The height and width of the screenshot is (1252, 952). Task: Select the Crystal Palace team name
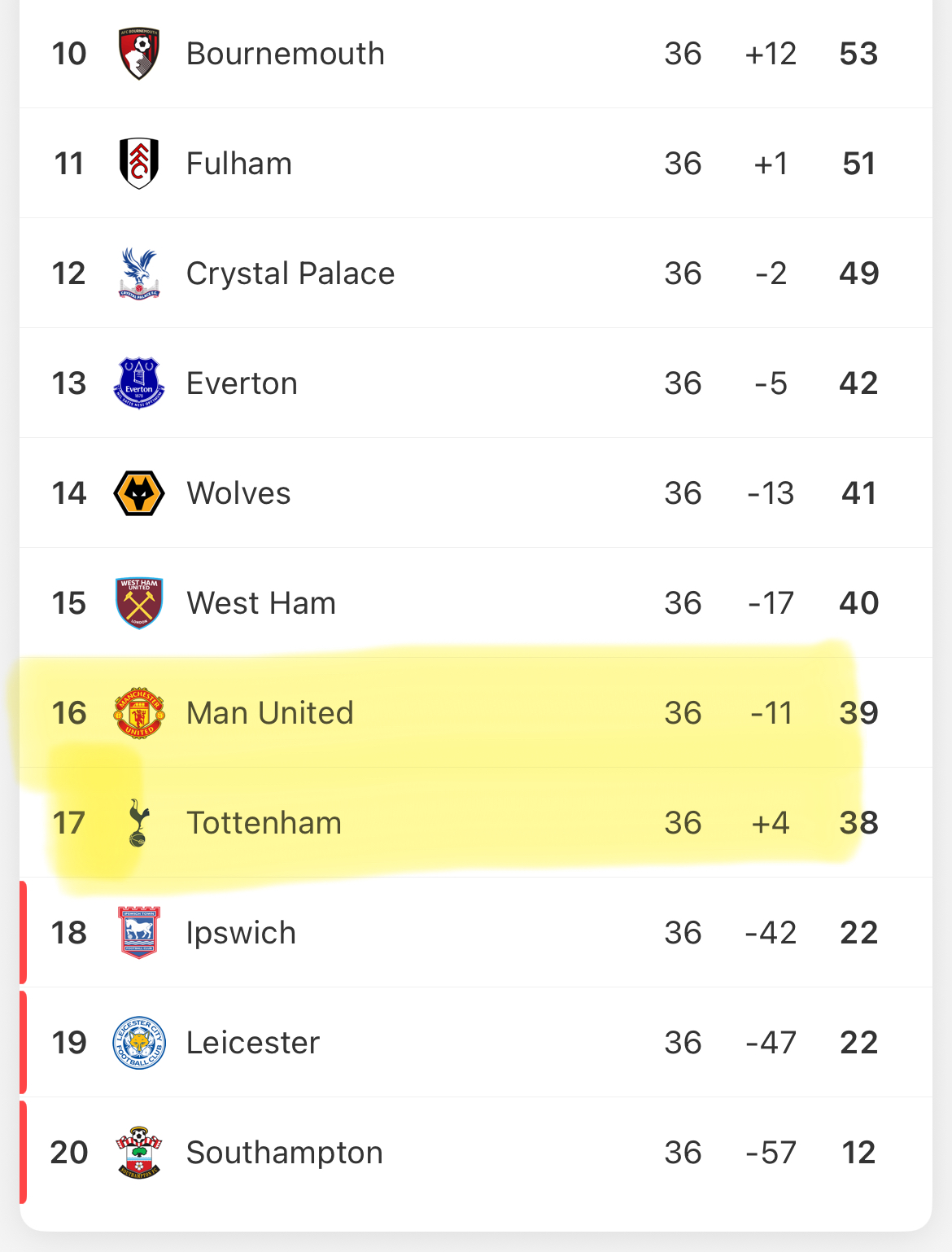coord(290,274)
